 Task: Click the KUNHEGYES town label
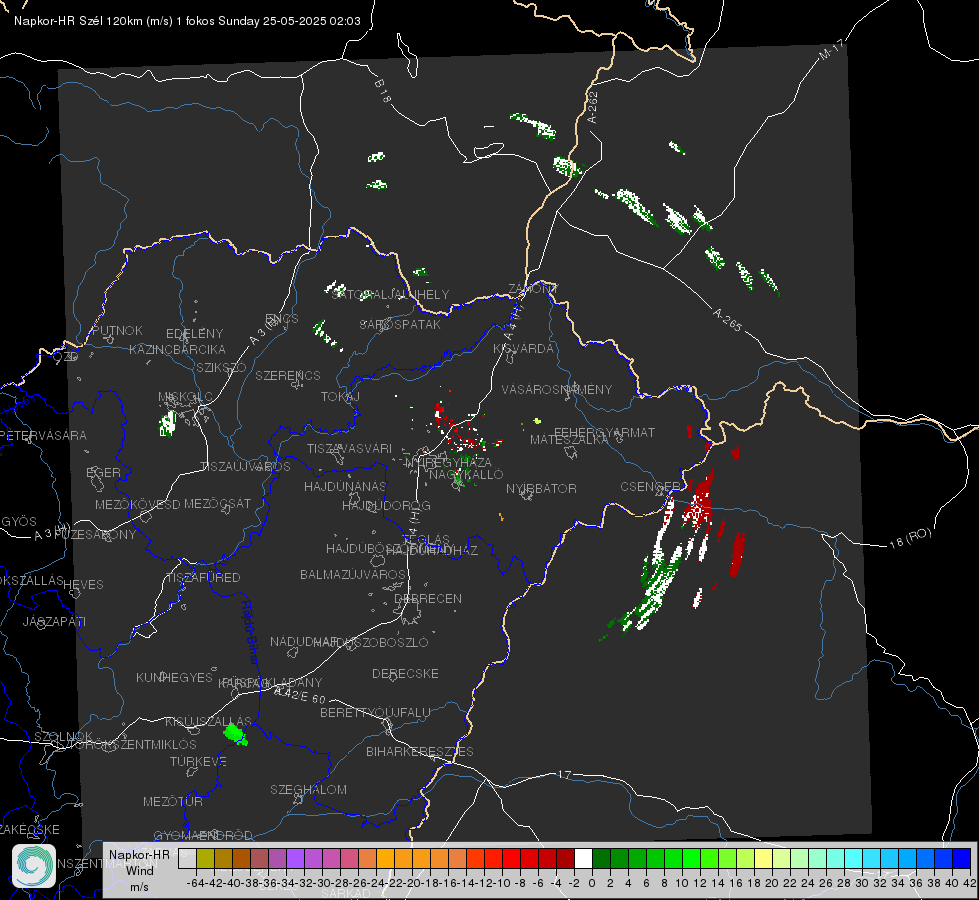click(174, 678)
